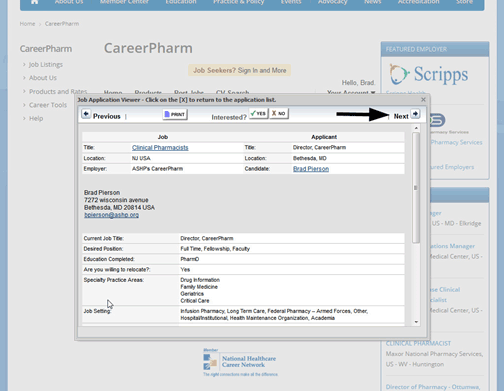The height and width of the screenshot is (391, 504).
Task: Click the Next text label
Action: tap(401, 116)
